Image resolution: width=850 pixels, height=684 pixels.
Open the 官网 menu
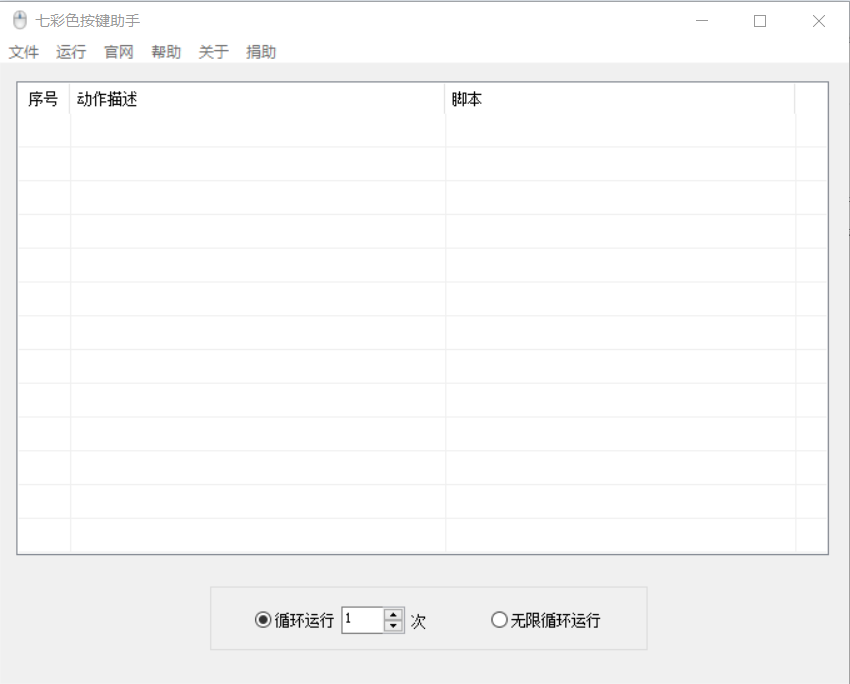(119, 52)
